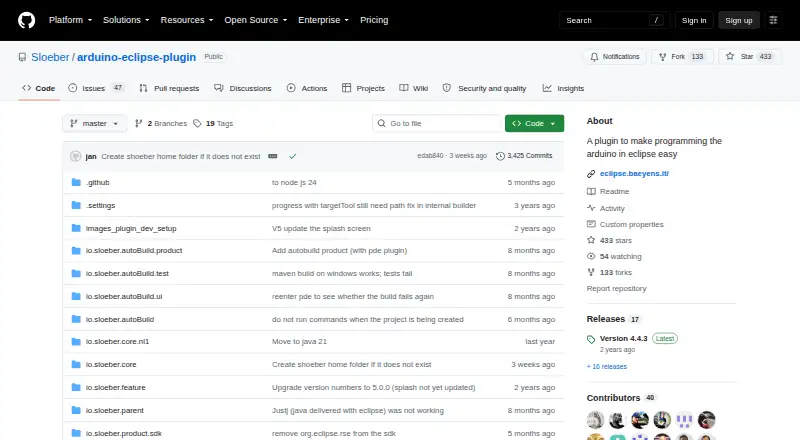Open the io.sloeber.product.sdk folder name
Image resolution: width=800 pixels, height=440 pixels.
123,433
